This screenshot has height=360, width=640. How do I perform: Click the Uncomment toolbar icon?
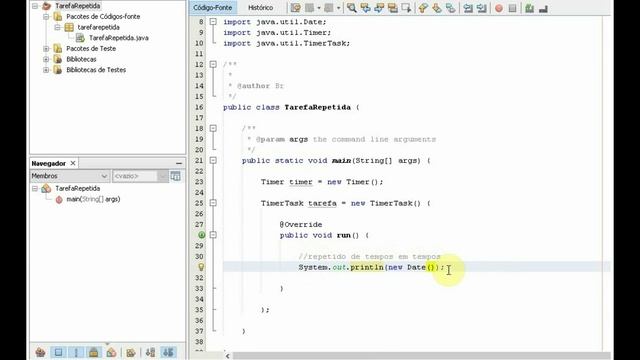tap(543, 8)
